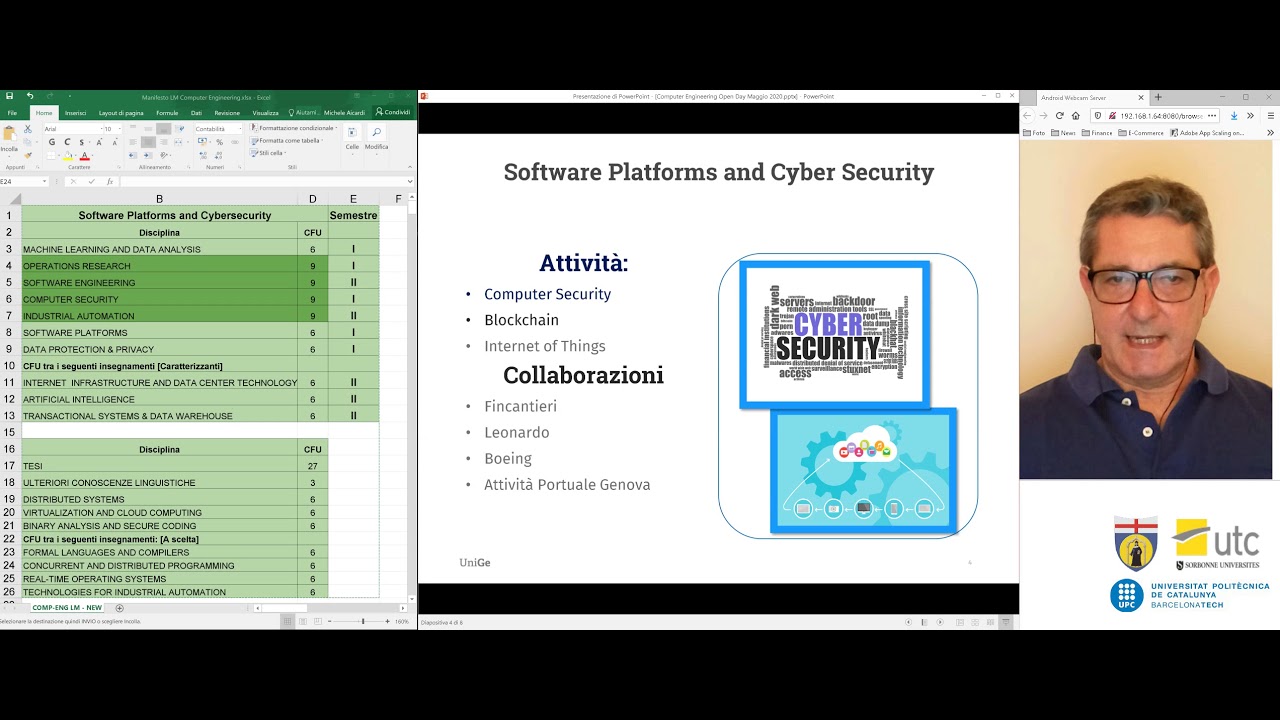Open number format dropdown Contabilità

click(x=241, y=129)
